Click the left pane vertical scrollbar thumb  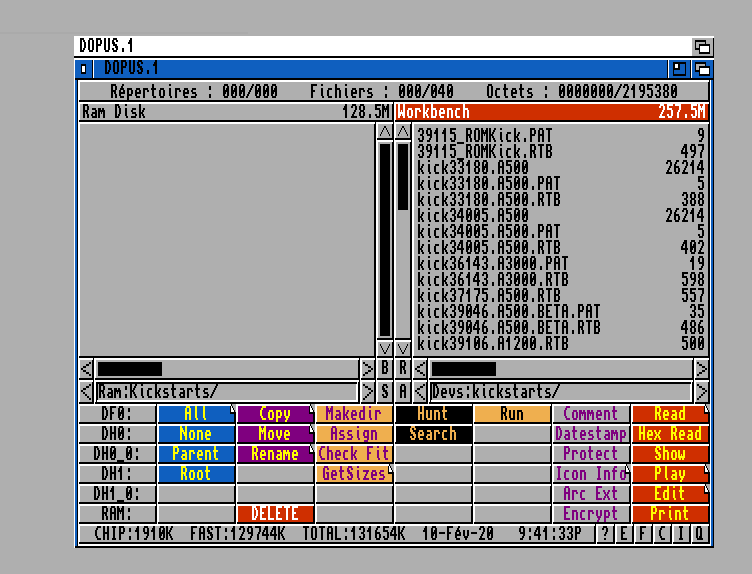(x=385, y=240)
